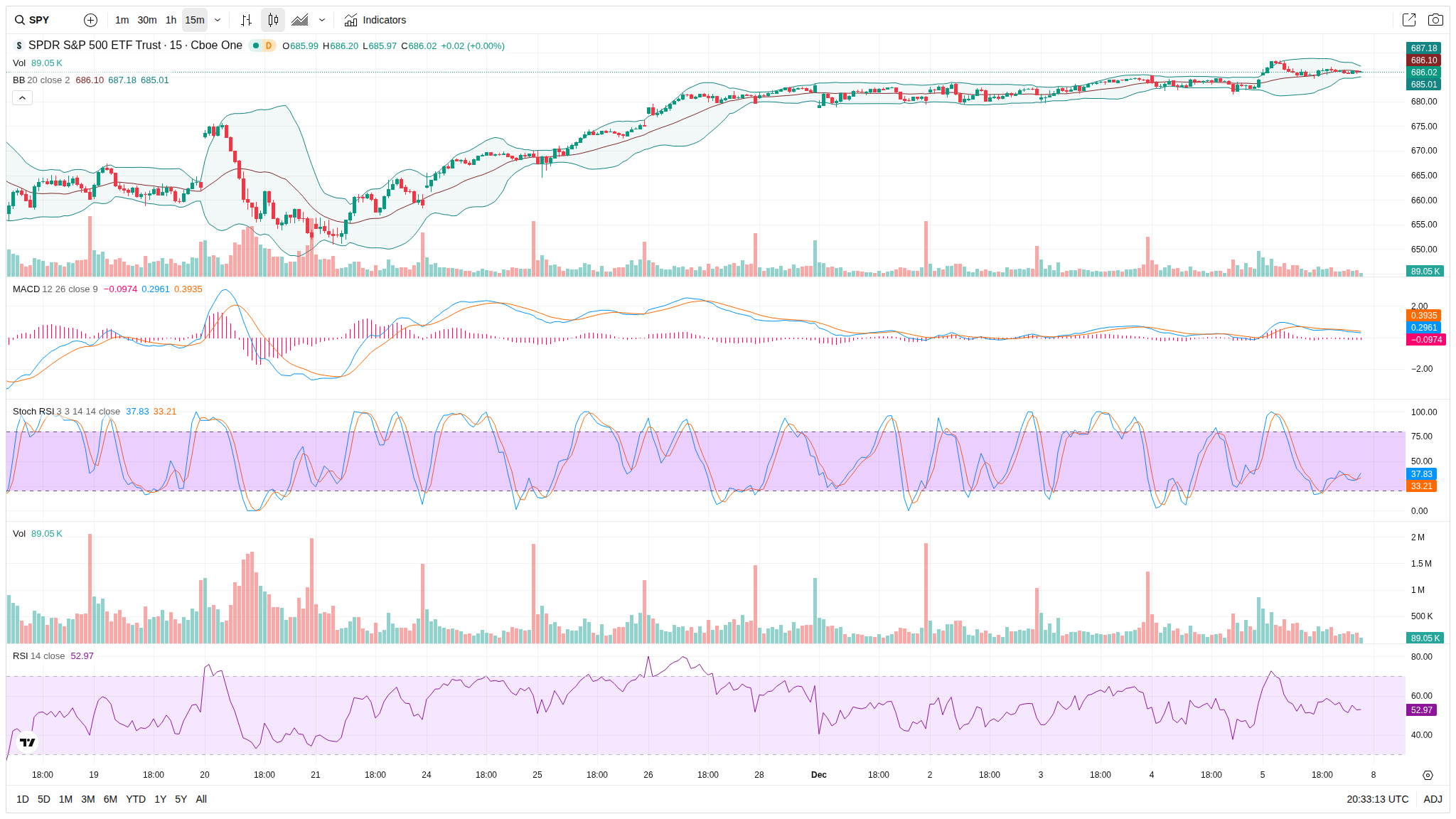Click the add symbol plus icon
This screenshot has width=1456, height=819.
[90, 20]
